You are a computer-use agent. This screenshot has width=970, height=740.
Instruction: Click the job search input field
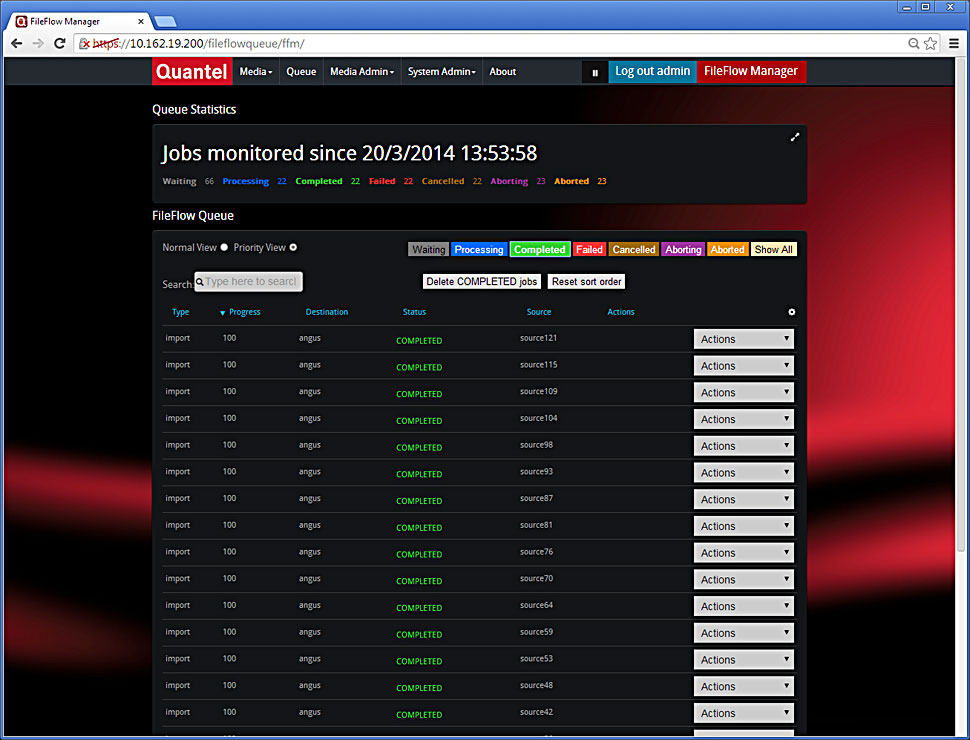(x=250, y=282)
